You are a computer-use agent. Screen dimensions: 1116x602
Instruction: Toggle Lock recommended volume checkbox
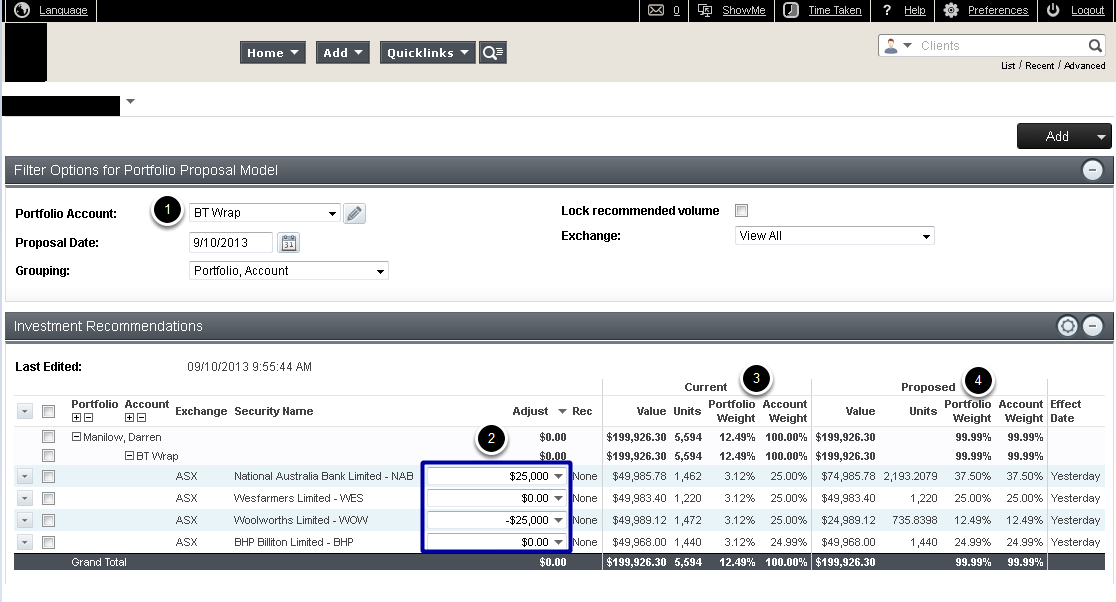742,211
